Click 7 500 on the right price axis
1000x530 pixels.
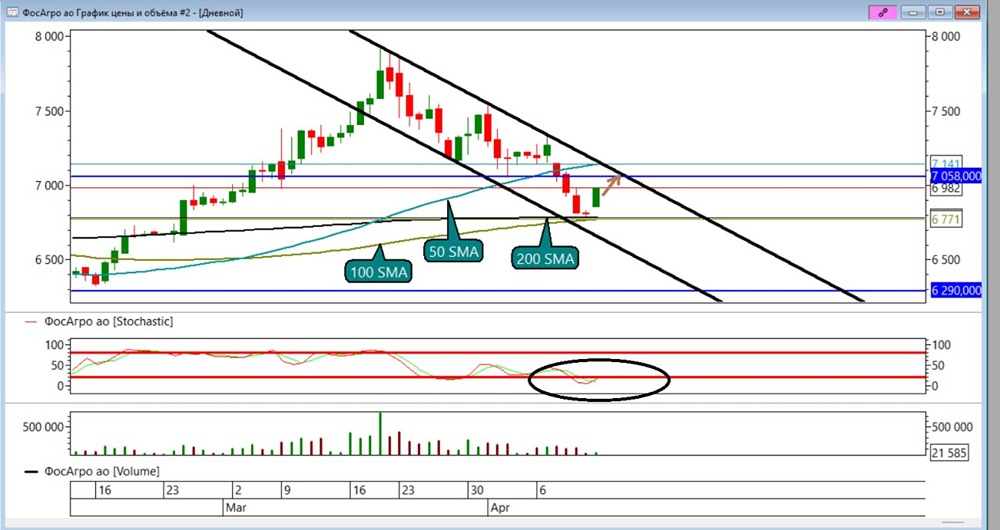click(946, 112)
